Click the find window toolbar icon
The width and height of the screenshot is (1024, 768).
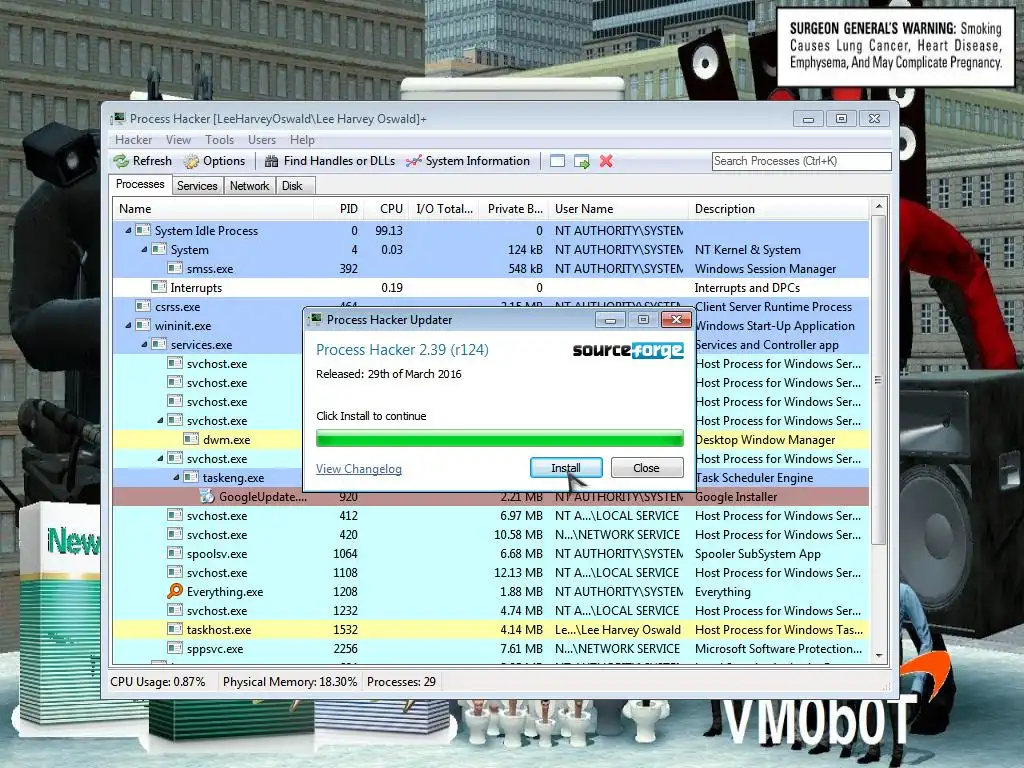(557, 161)
